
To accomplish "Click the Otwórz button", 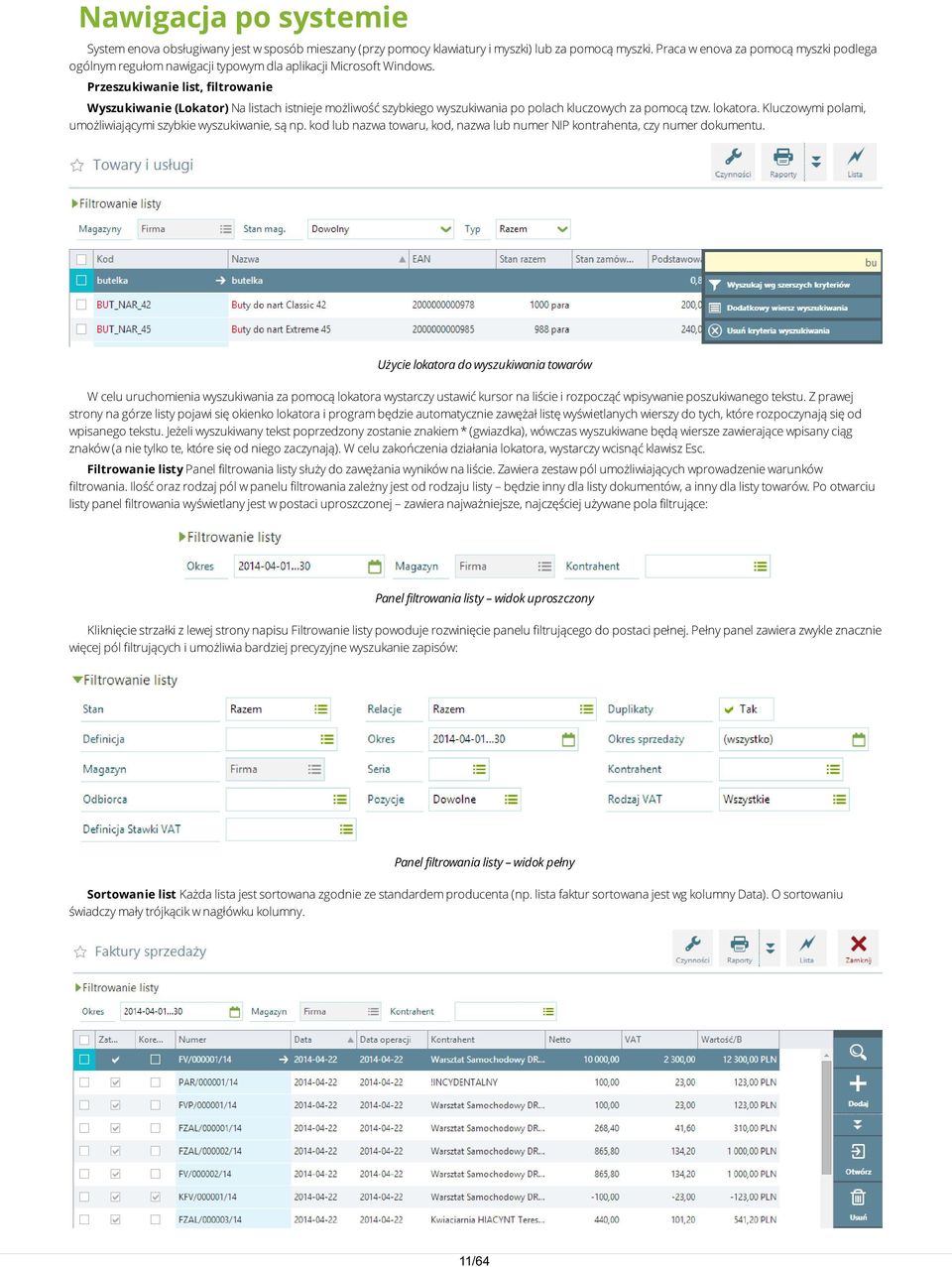I will [858, 1157].
